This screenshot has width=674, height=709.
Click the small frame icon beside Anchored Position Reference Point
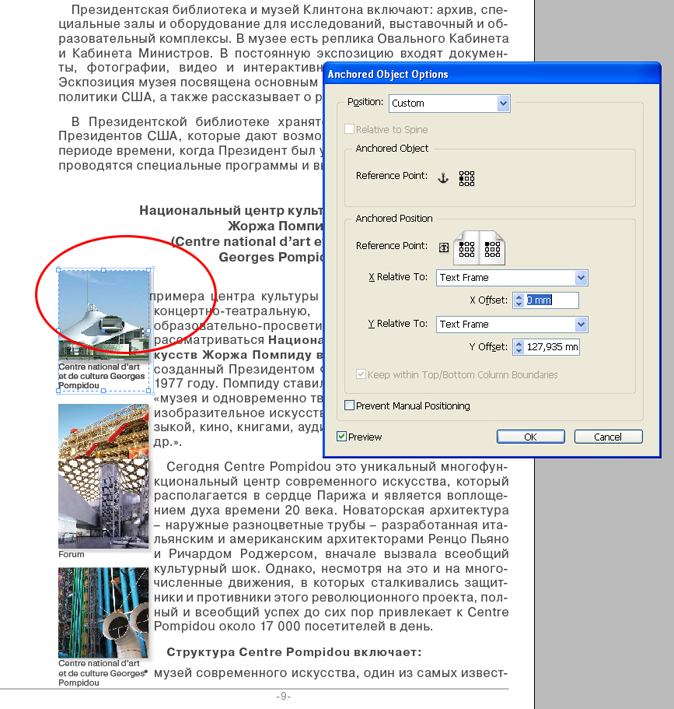point(444,247)
